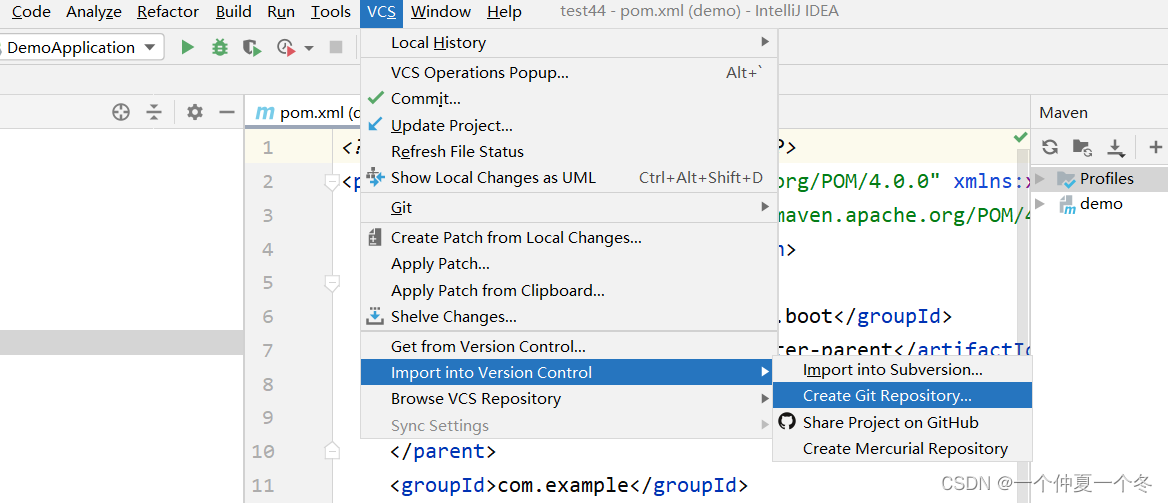Open the Refactor menu
1168x503 pixels.
168,12
